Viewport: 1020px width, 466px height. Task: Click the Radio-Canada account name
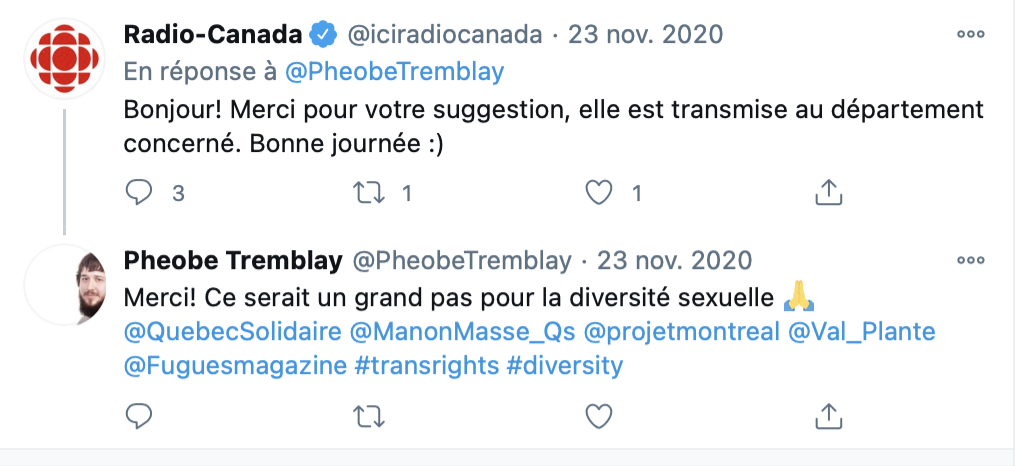[213, 34]
